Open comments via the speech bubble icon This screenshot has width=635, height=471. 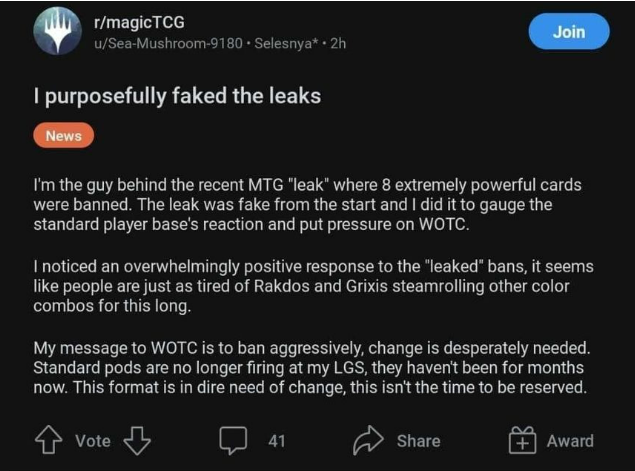[x=233, y=440]
